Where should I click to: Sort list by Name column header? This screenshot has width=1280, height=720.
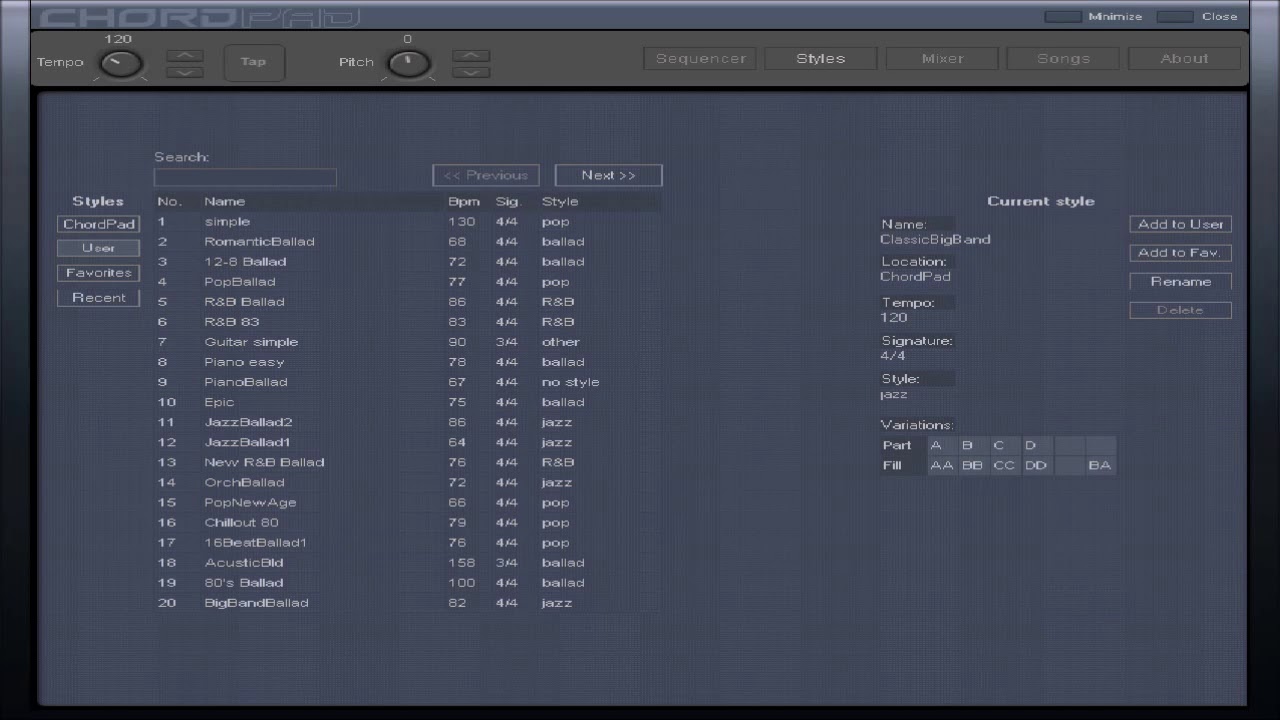224,202
